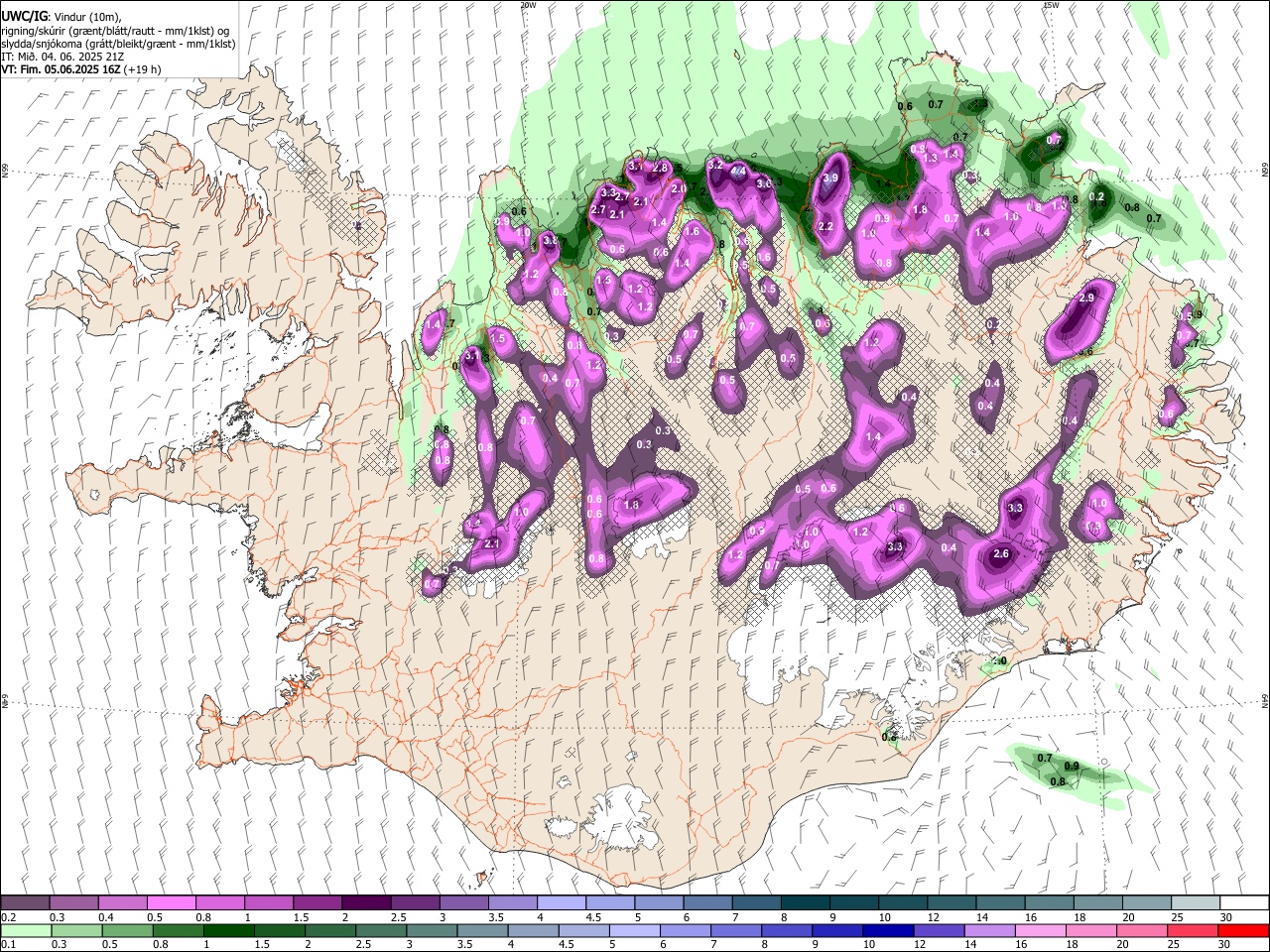Click the '0.1' label in the lower legend scale
Image resolution: width=1270 pixels, height=952 pixels.
9,944
